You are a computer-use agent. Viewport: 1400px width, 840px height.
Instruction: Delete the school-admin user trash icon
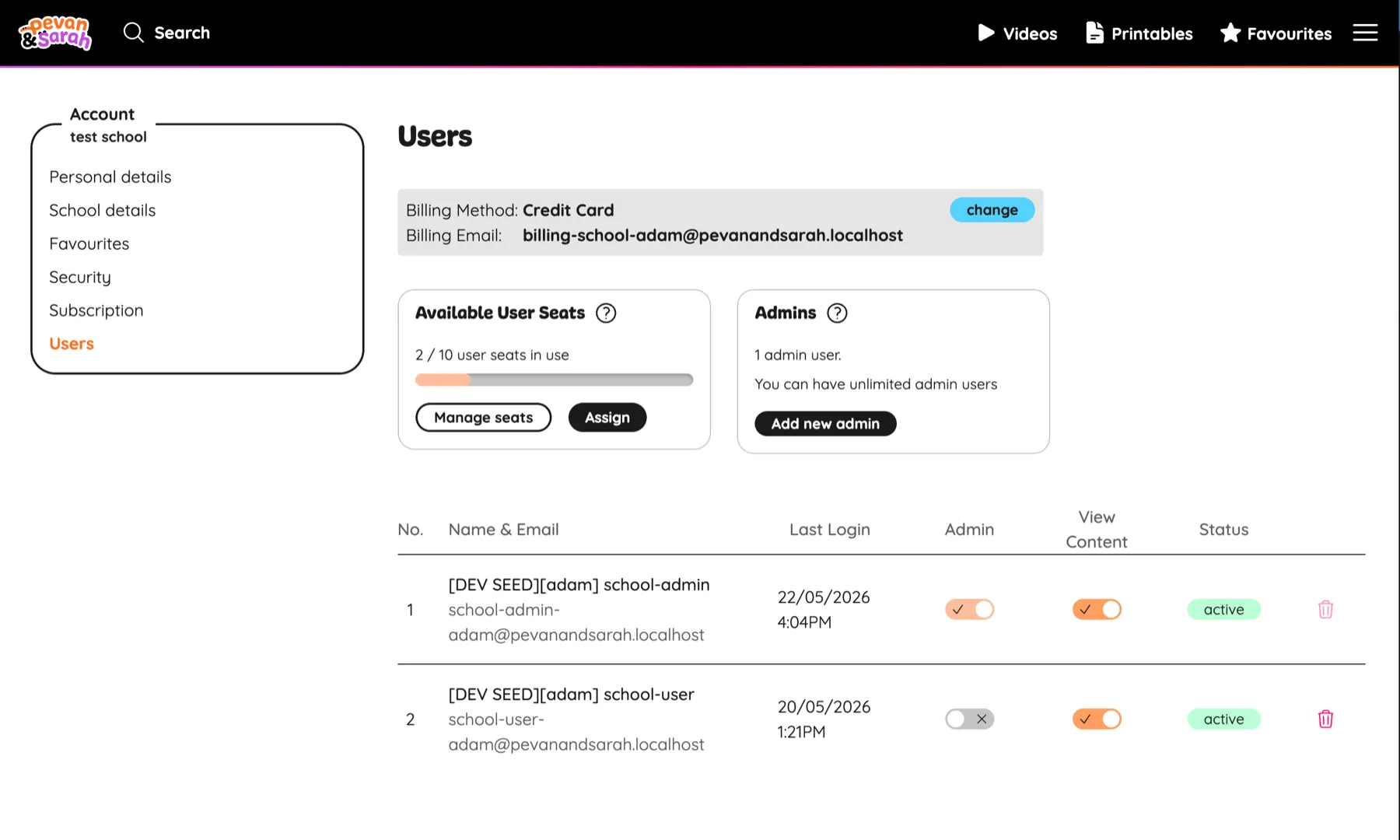[1326, 609]
